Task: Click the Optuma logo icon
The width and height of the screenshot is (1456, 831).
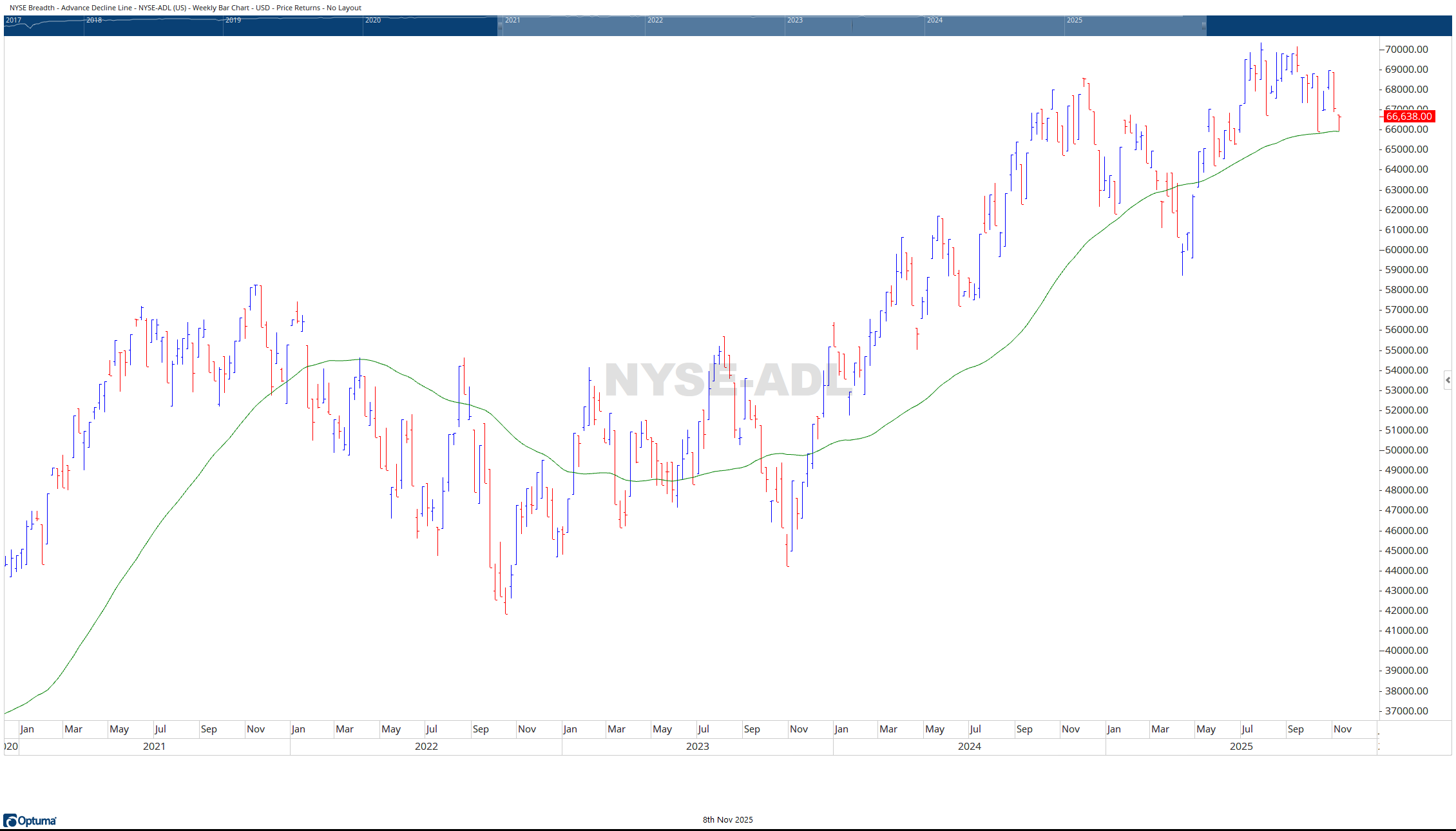Action: (x=10, y=820)
